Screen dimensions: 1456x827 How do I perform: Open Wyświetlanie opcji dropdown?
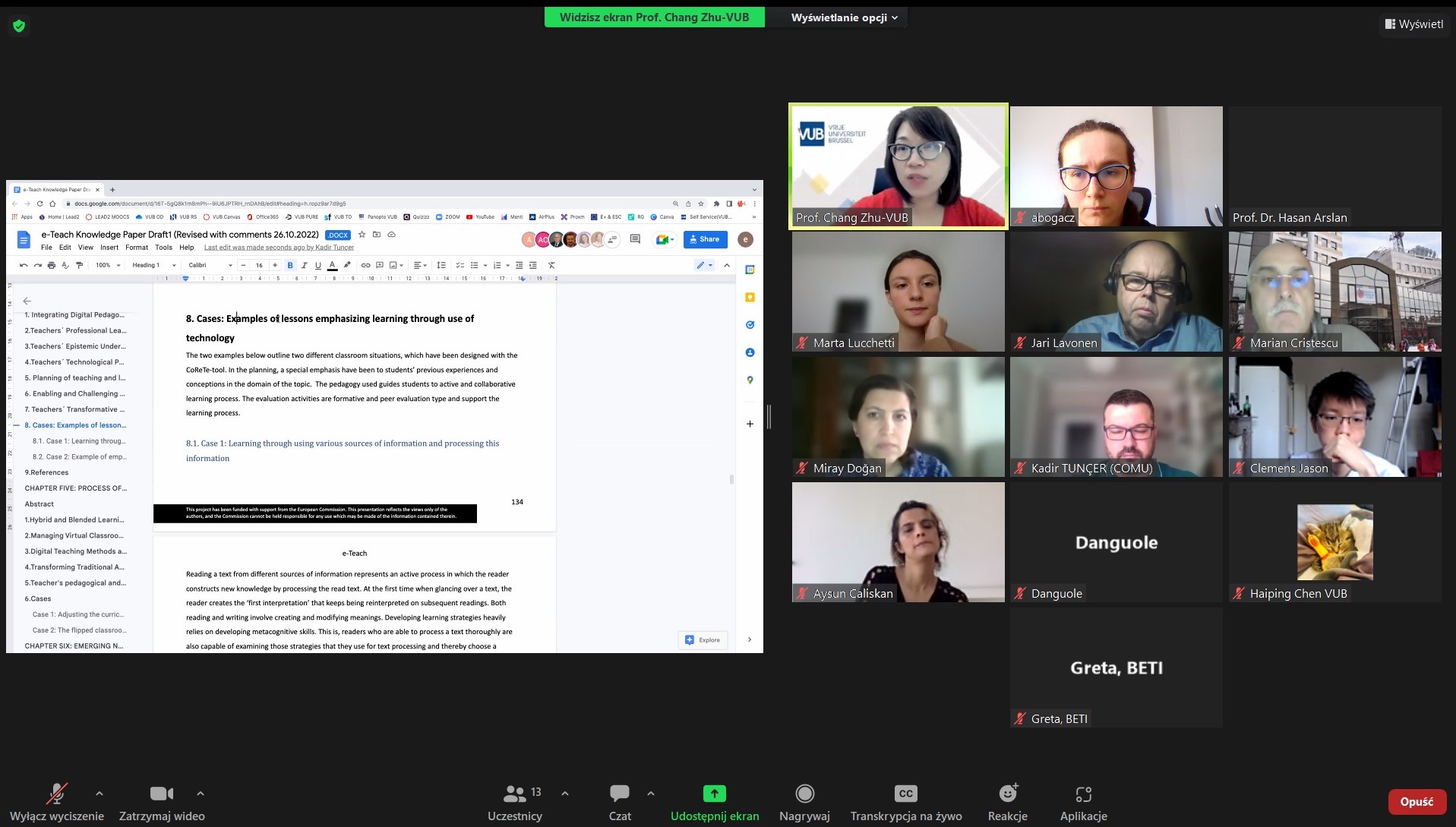pyautogui.click(x=844, y=17)
